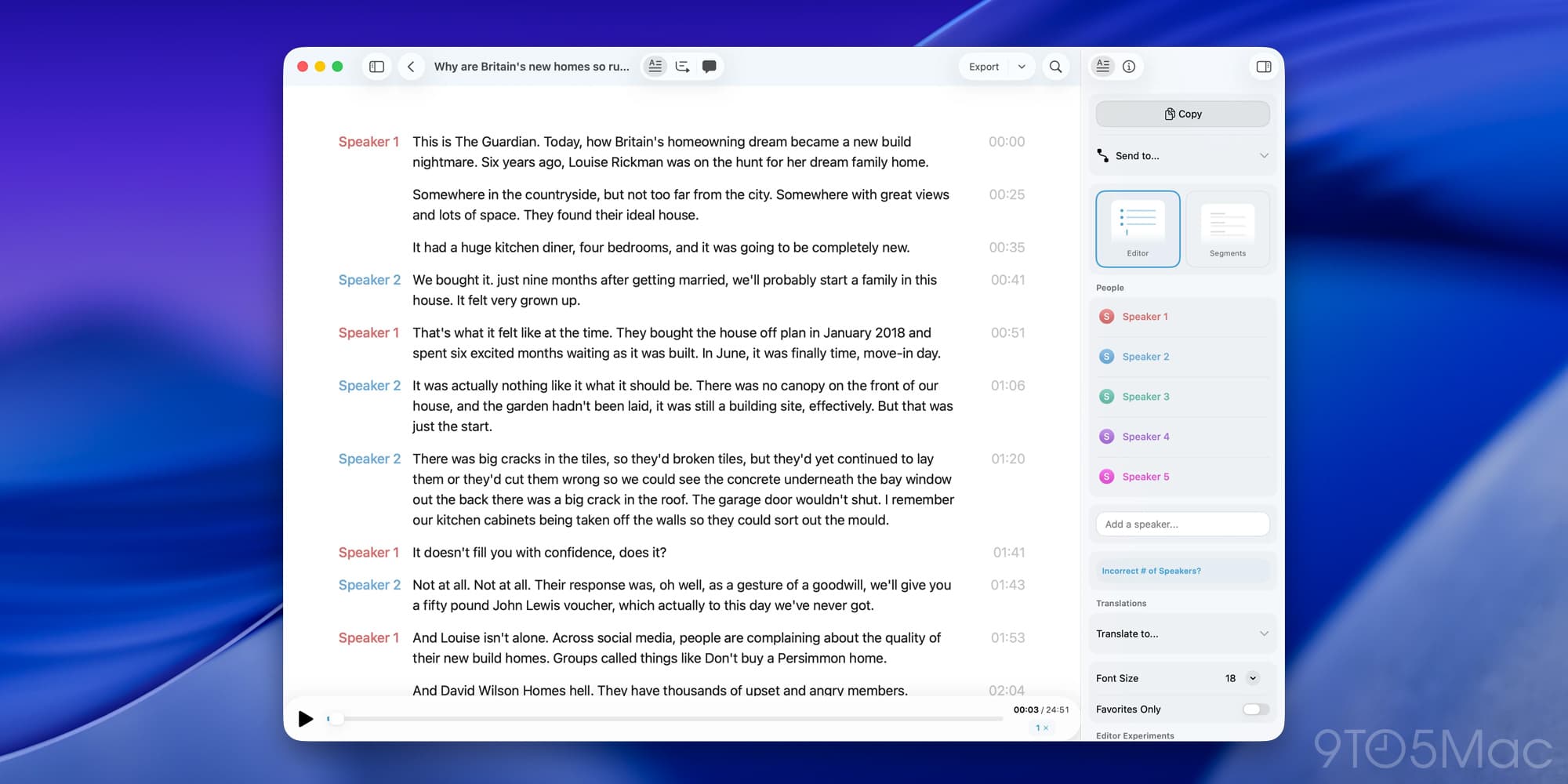Click the Speaker 4 avatar icon in People
1568x784 pixels.
(x=1106, y=437)
